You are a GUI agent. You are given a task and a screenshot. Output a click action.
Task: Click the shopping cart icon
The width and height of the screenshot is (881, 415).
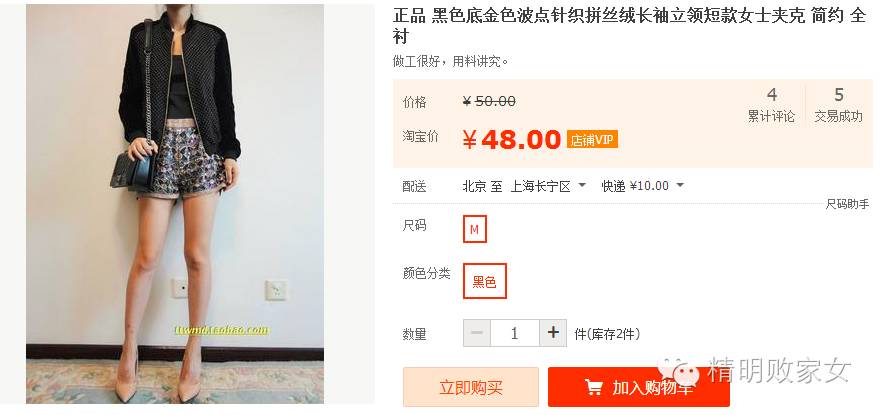[x=594, y=387]
